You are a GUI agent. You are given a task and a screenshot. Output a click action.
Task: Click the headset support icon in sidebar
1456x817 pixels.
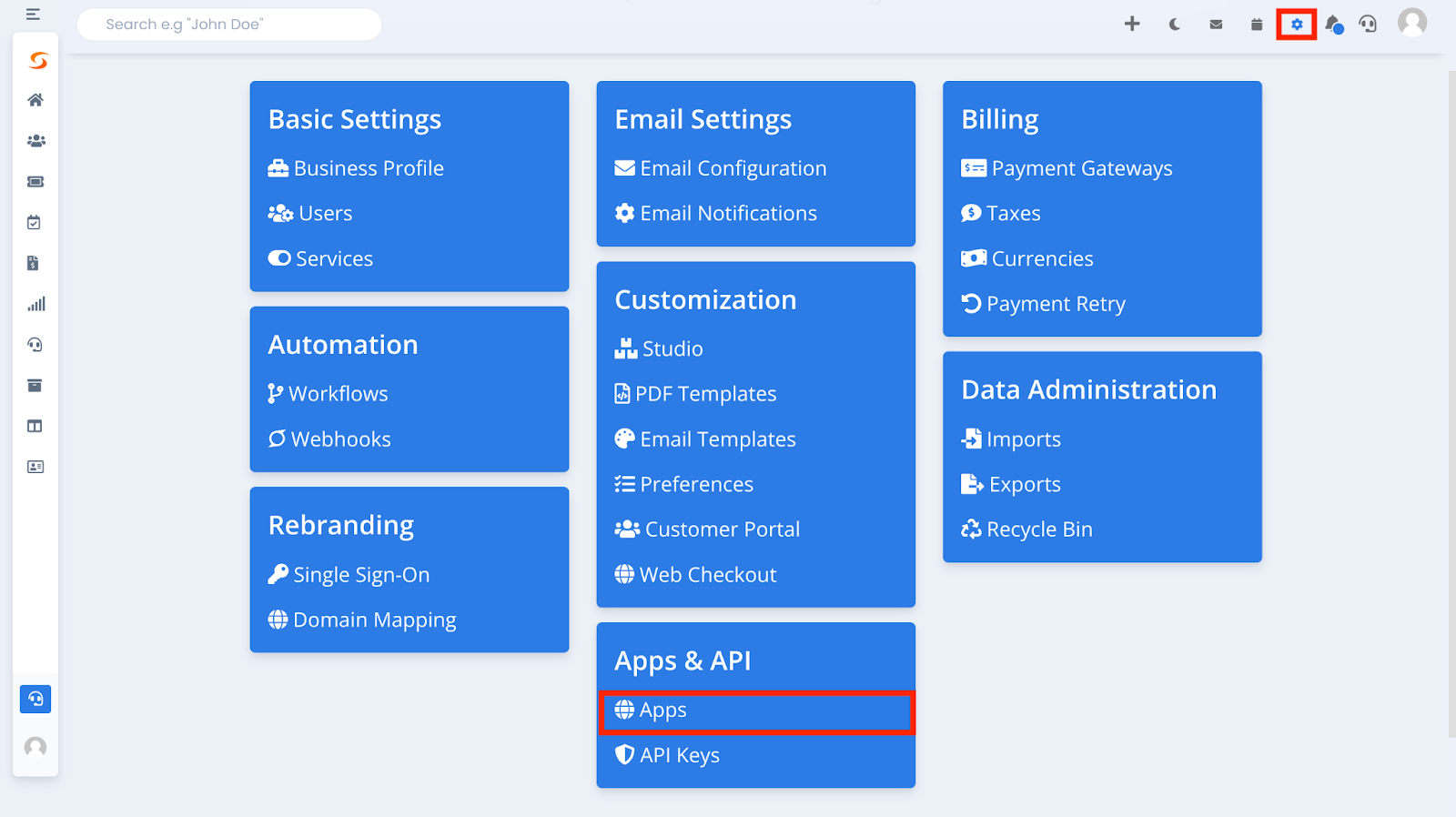(x=35, y=345)
